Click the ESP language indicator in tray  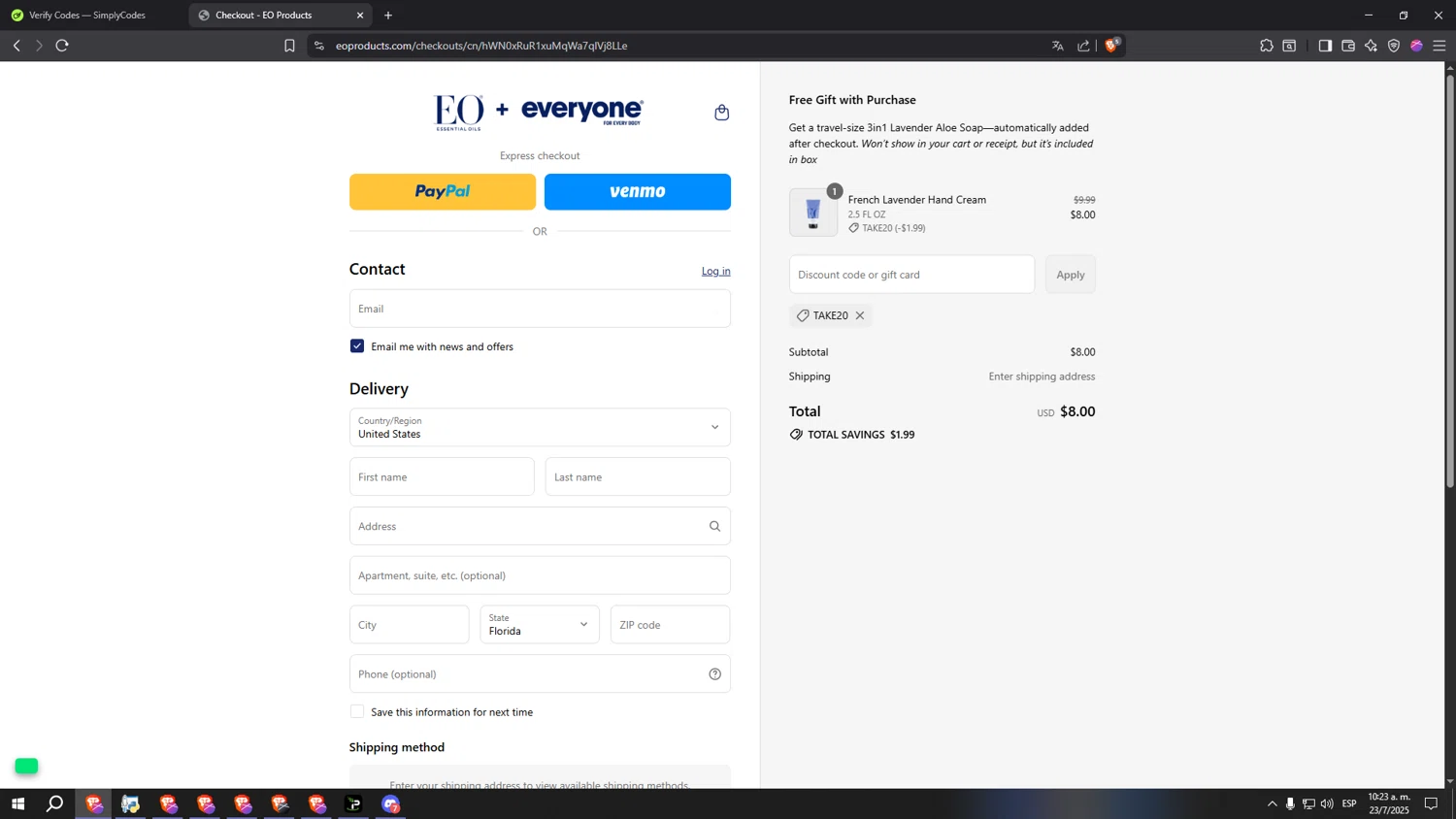click(1349, 803)
